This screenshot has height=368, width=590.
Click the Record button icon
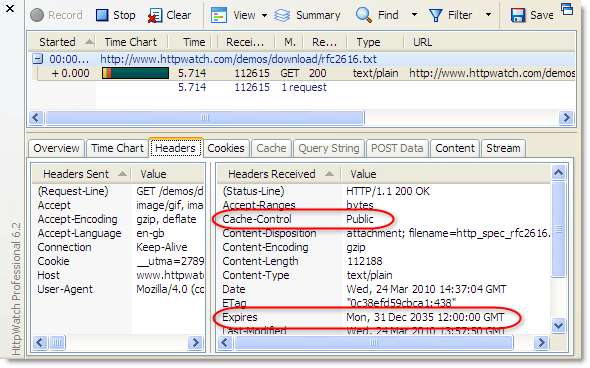pos(37,15)
